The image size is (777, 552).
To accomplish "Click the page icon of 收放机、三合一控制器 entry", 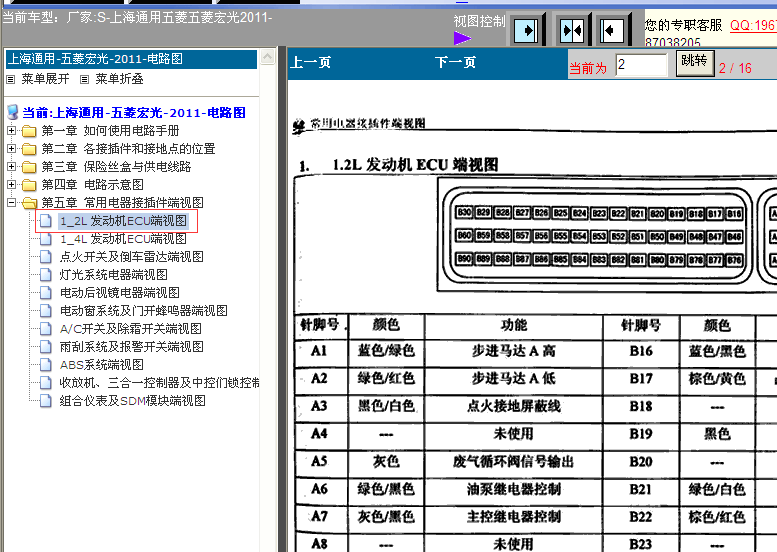I will (46, 383).
